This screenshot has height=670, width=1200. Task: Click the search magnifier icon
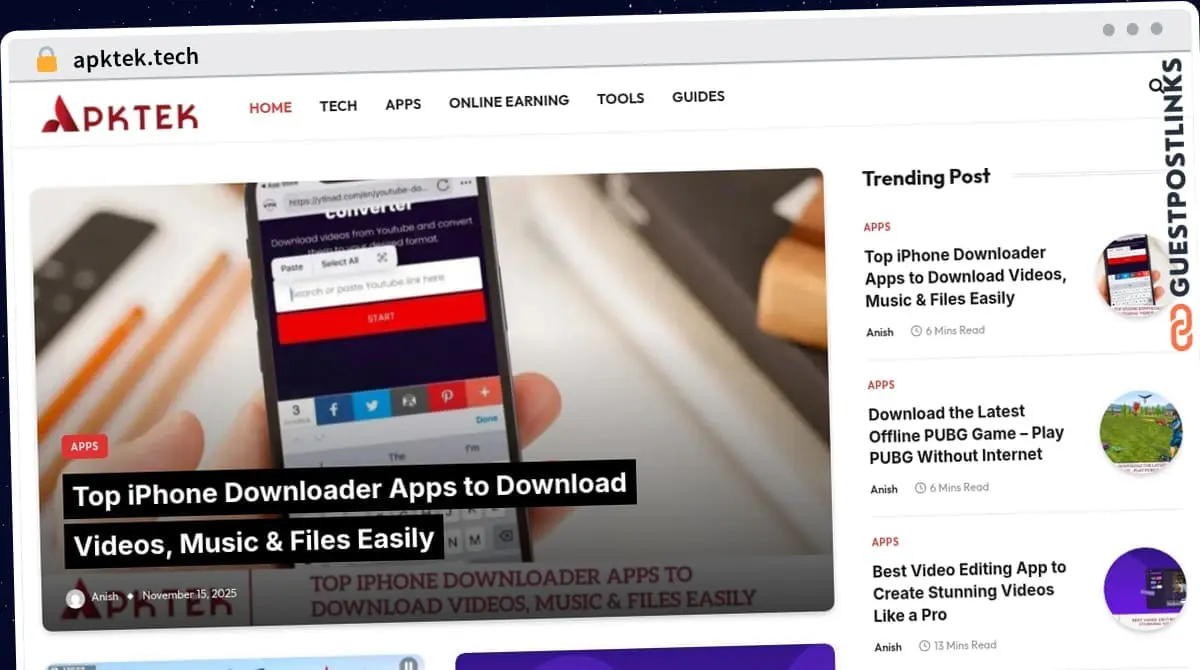click(x=1157, y=86)
